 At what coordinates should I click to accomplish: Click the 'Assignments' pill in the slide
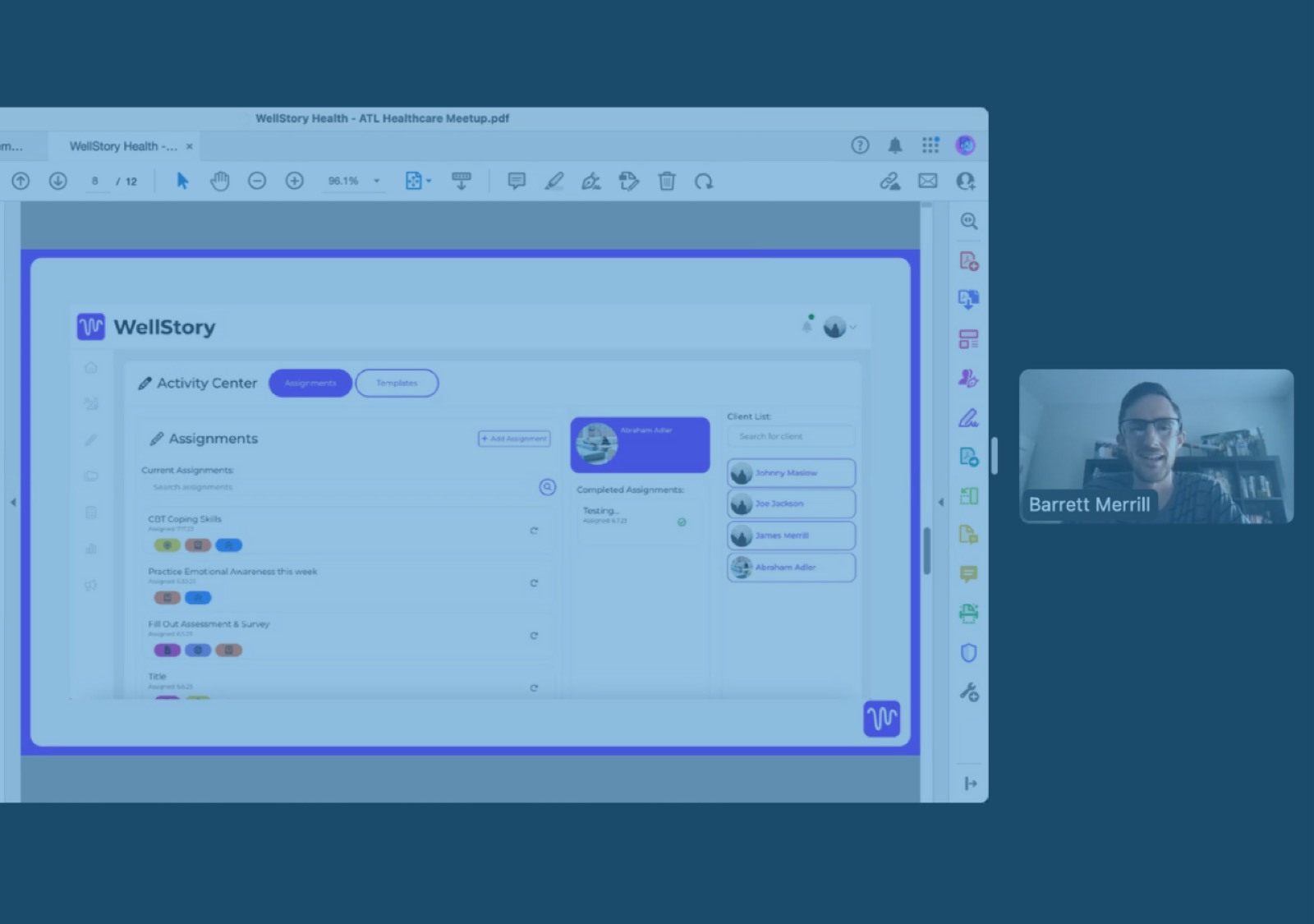click(x=310, y=383)
